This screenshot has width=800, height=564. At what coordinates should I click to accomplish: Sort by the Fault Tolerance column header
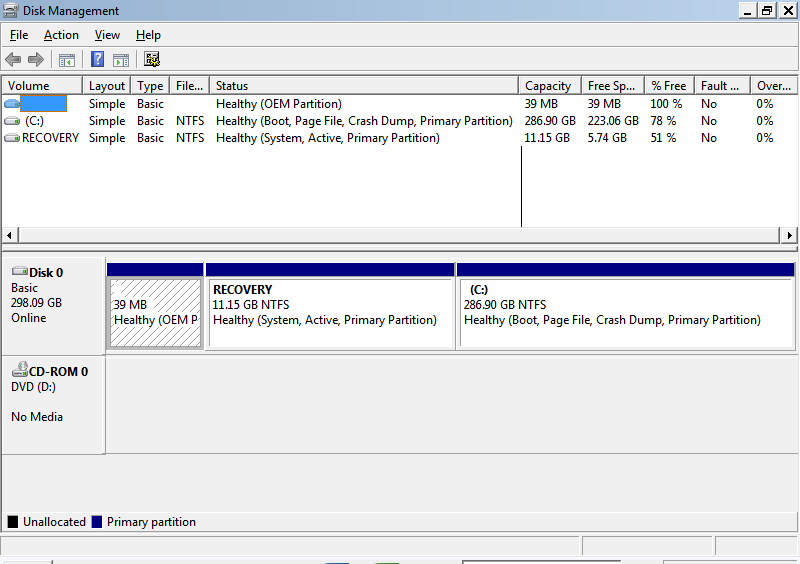[722, 86]
